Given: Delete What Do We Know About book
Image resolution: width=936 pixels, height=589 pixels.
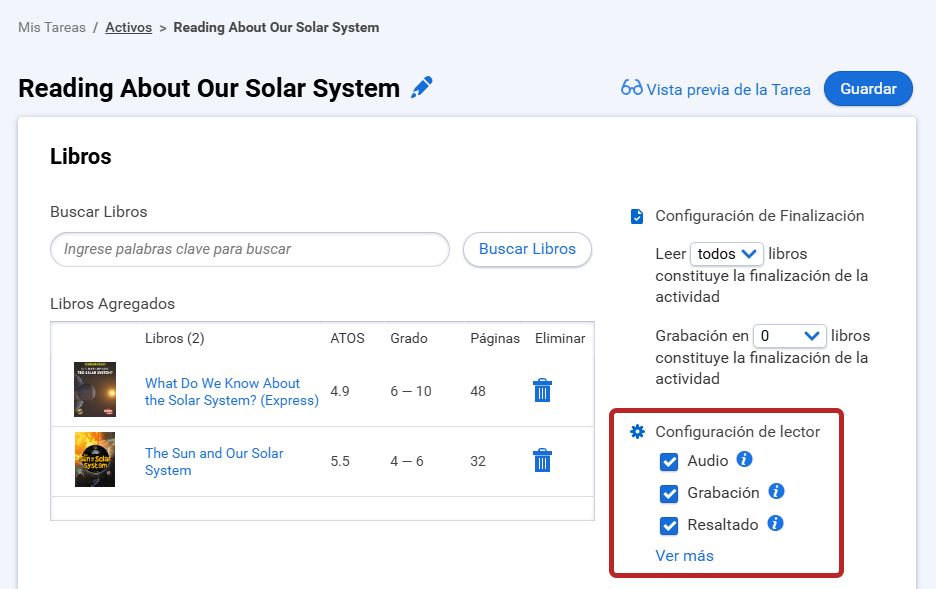Looking at the screenshot, I should coord(542,391).
